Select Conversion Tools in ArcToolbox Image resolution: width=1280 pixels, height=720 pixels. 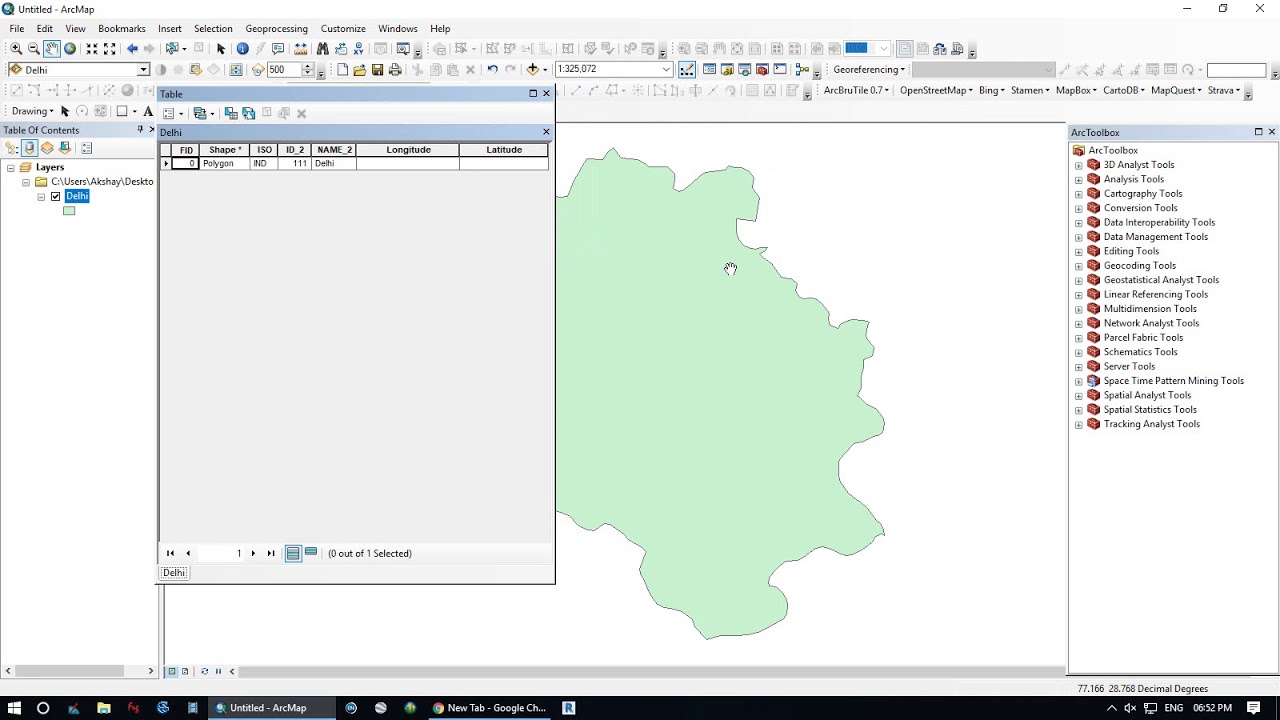coord(1140,208)
